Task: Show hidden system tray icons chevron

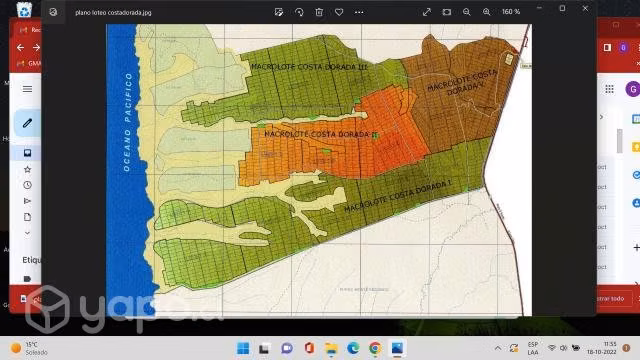Action: 498,348
